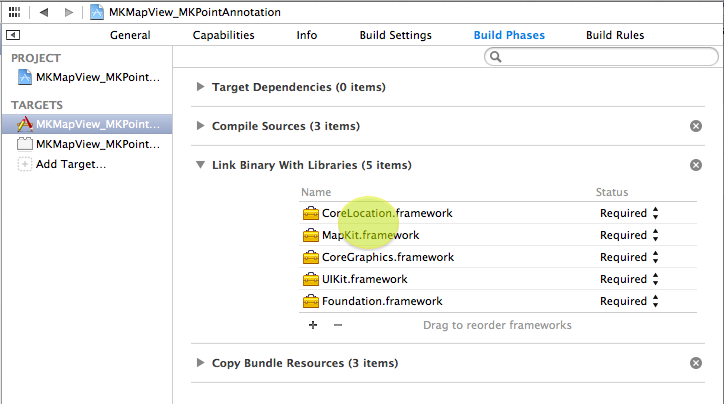724x404 pixels.
Task: Expand the Compile Sources section
Action: [x=201, y=126]
